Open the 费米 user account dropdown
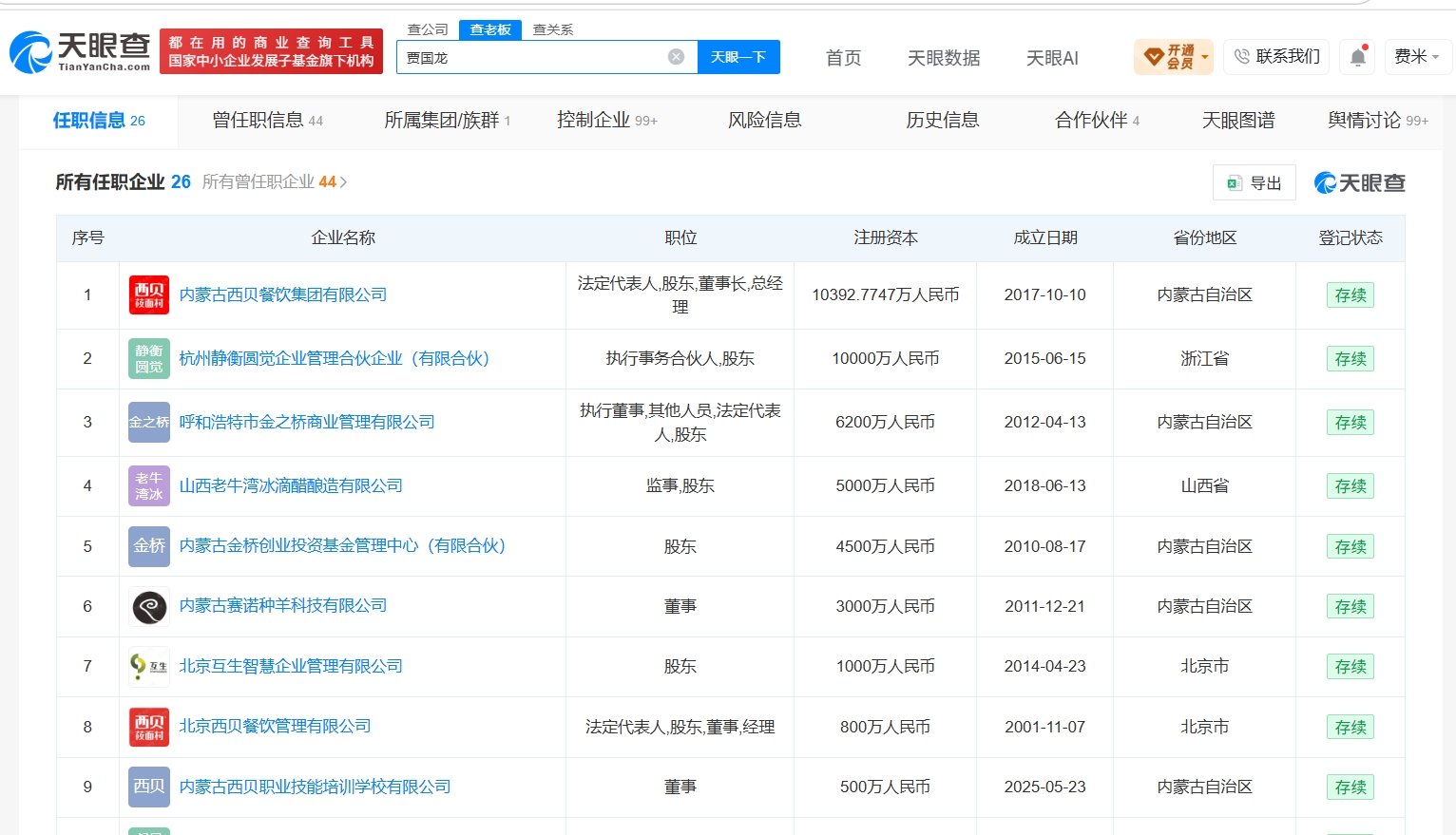This screenshot has width=1456, height=835. 1417,57
